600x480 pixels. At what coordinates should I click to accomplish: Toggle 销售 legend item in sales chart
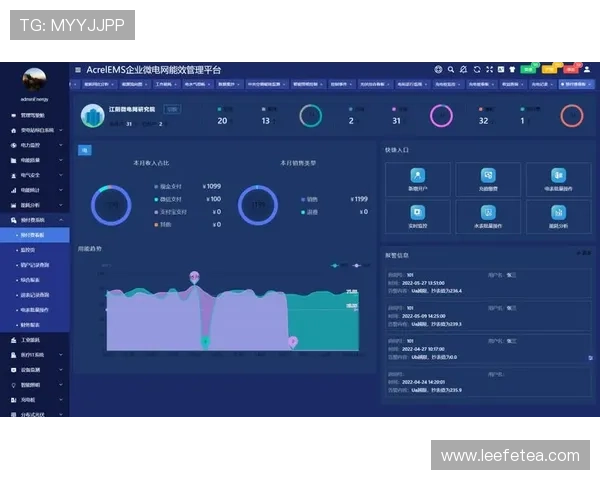309,199
